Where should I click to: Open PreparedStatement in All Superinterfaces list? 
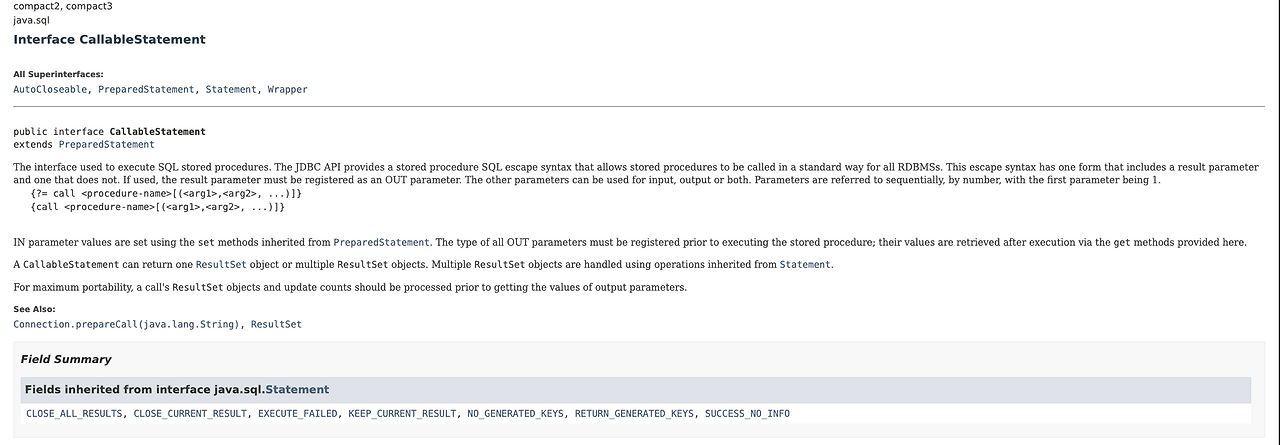146,90
